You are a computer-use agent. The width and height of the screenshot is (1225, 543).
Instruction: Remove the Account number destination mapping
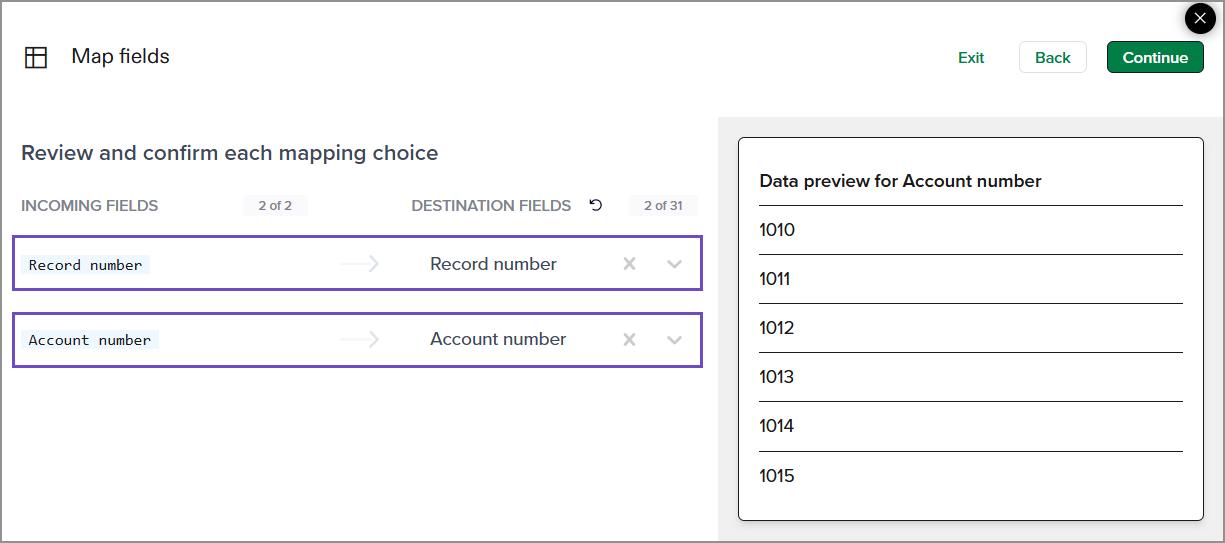pyautogui.click(x=629, y=340)
